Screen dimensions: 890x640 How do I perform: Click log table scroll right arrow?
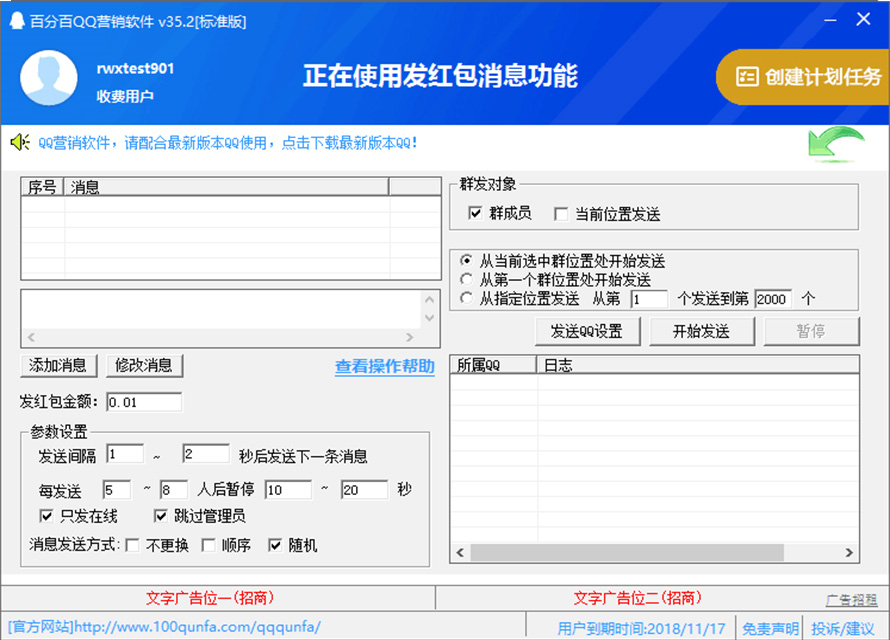coord(849,553)
